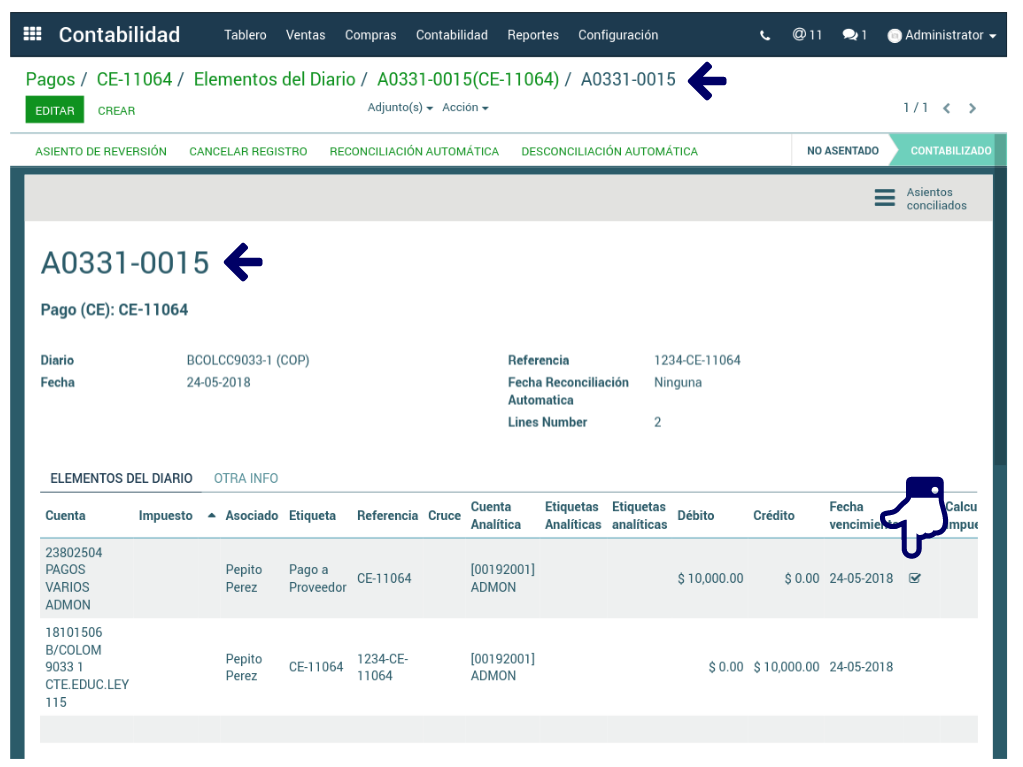Image resolution: width=1023 pixels, height=767 pixels.
Task: Sort by the Impuesto column arrow
Action: click(x=211, y=516)
